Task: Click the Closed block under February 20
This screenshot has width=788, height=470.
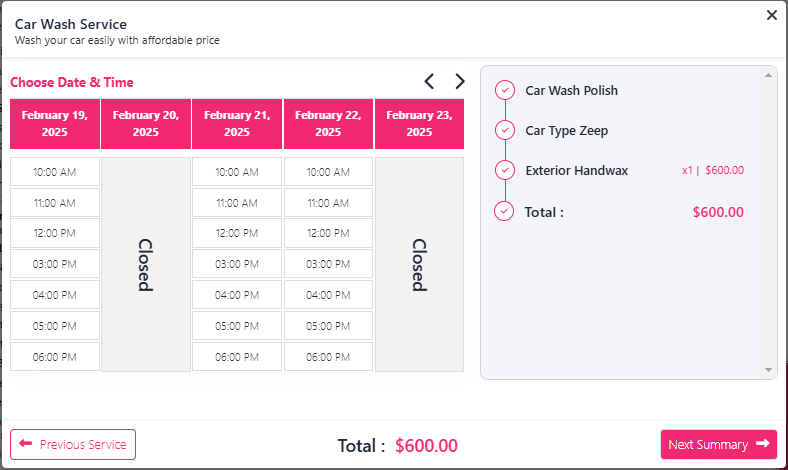Action: (x=146, y=264)
